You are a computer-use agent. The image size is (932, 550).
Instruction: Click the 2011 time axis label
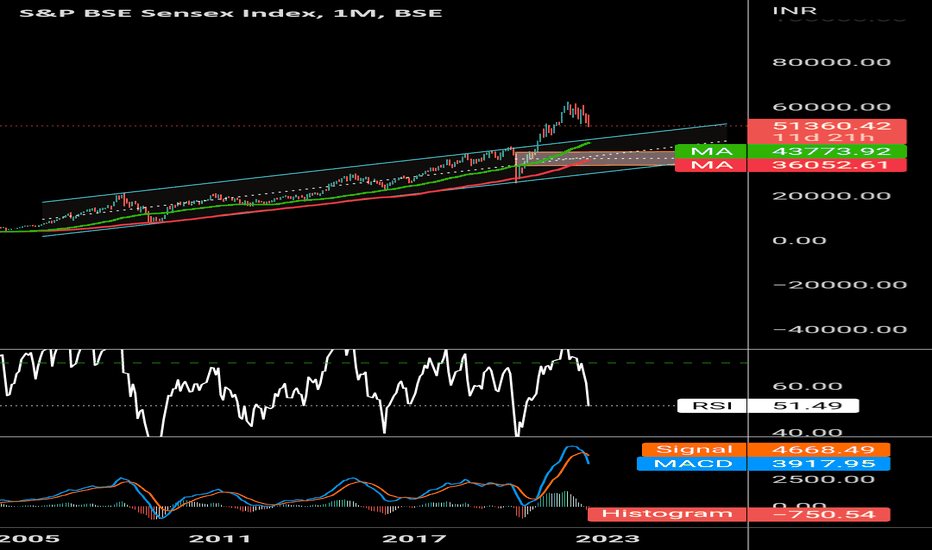(219, 539)
